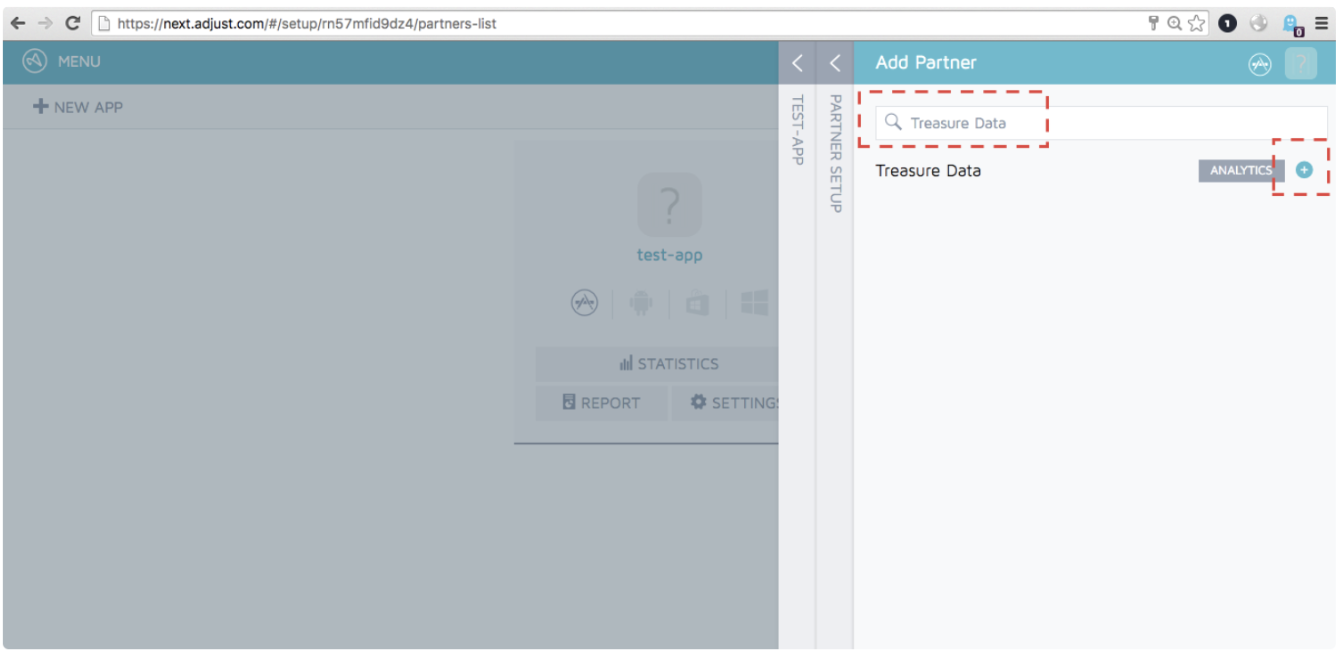This screenshot has width=1340, height=658.
Task: Collapse the PARTNER SETUP panel with its chevron
Action: point(834,63)
